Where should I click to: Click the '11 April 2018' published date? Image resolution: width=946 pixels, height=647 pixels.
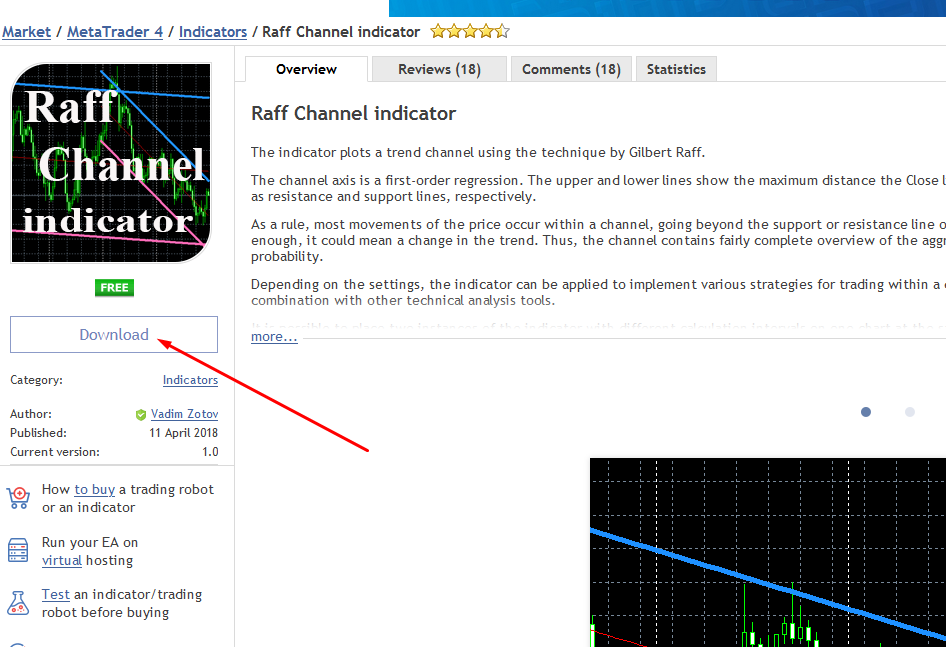183,433
